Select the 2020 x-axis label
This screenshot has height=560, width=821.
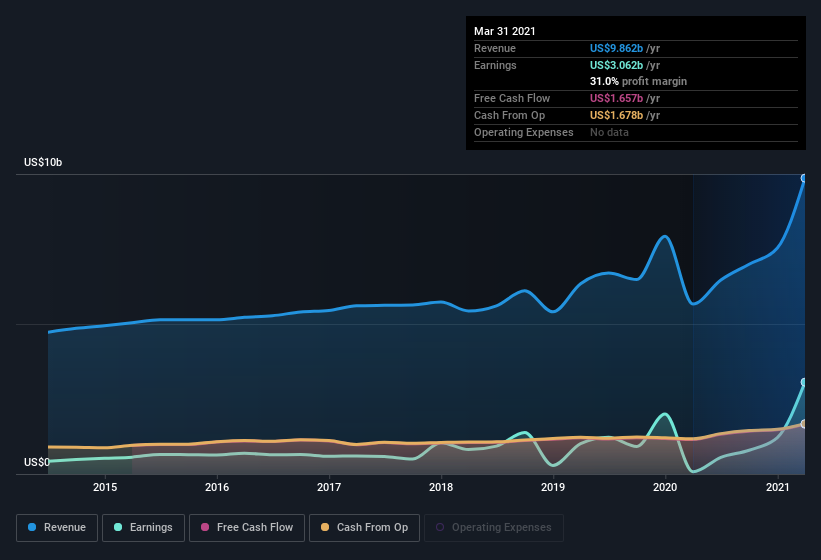click(665, 487)
